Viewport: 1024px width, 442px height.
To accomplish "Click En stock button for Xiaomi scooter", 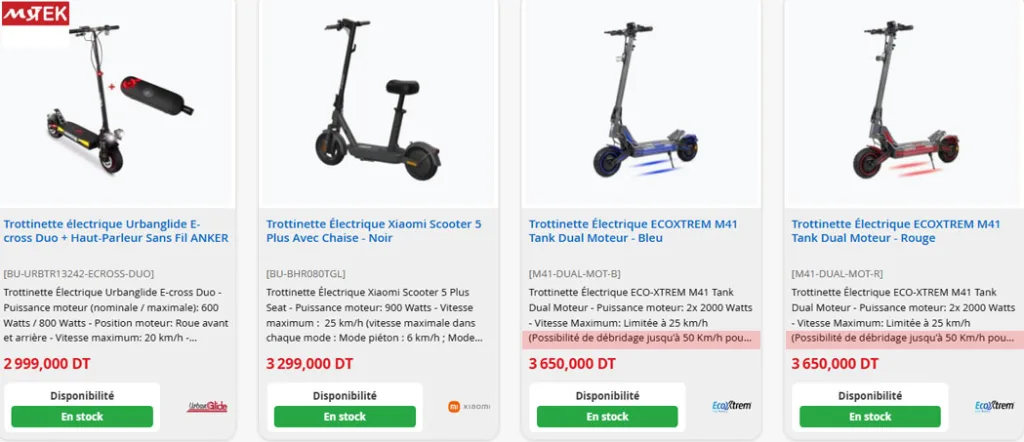I will tap(344, 416).
